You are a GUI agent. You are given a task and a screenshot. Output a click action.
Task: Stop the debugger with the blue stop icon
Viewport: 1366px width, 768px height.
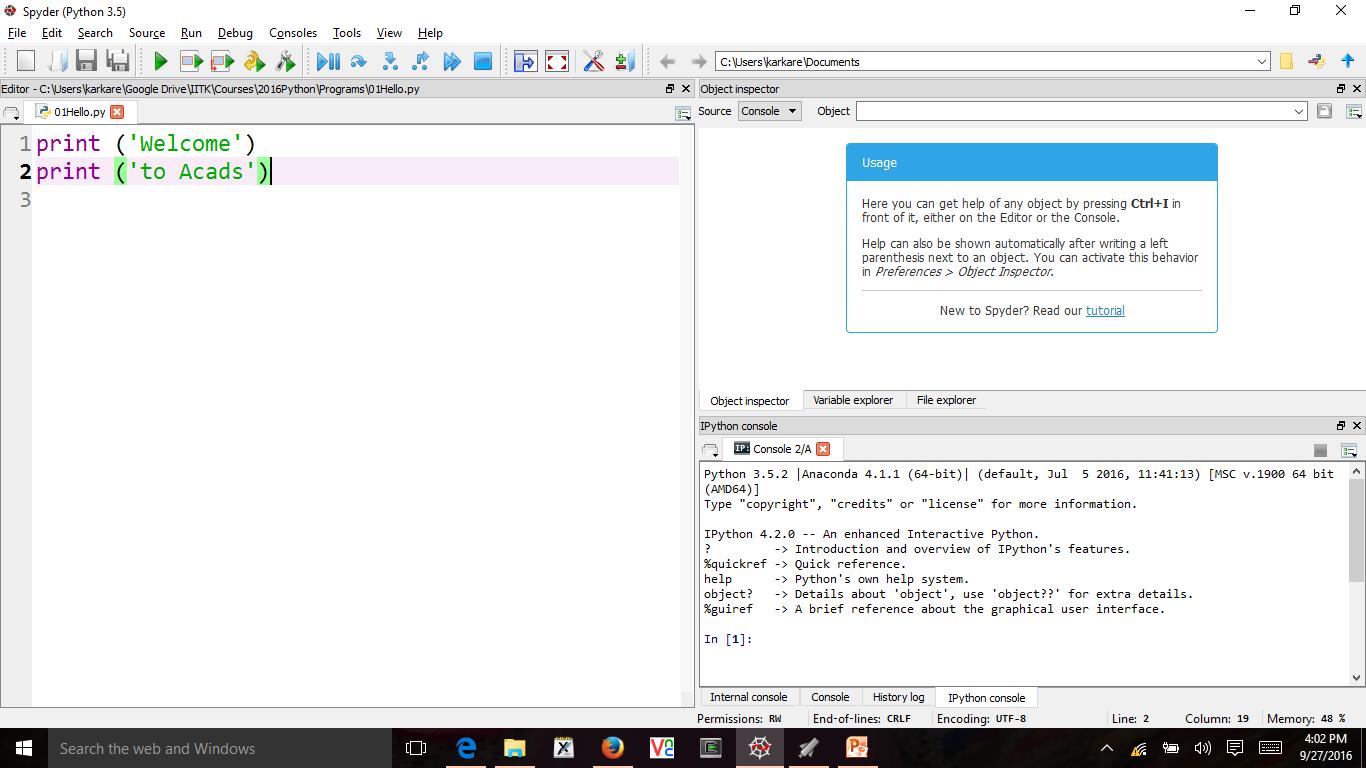pos(481,60)
